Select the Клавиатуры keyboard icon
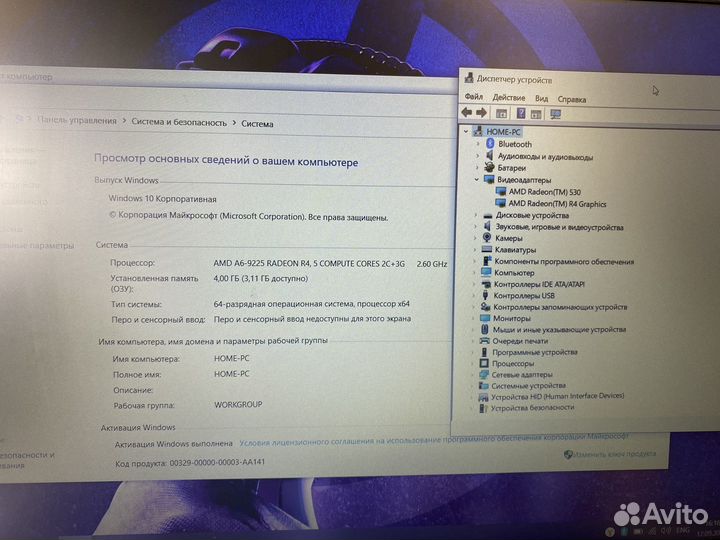 487,249
